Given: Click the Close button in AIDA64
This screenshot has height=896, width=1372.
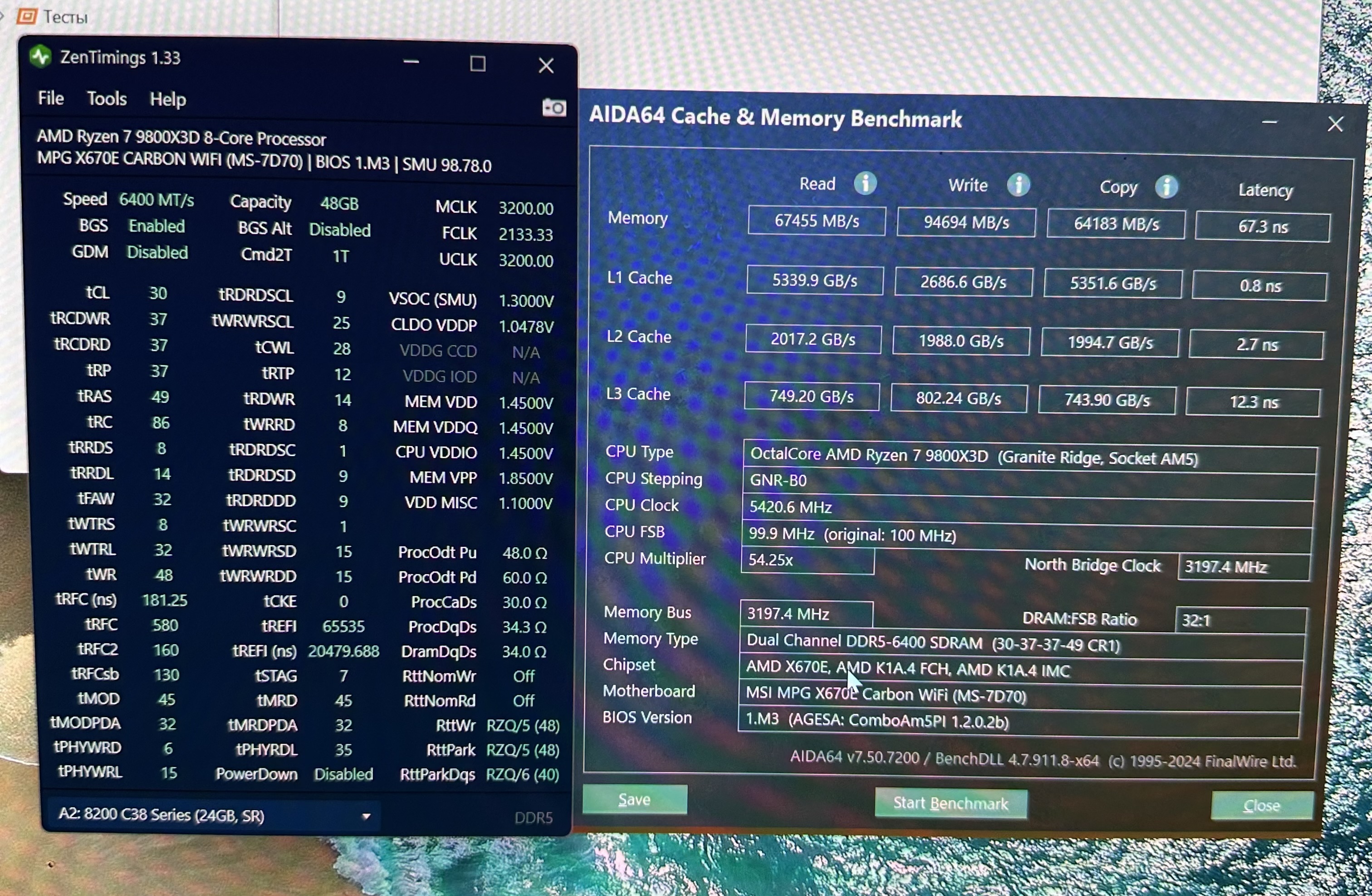Looking at the screenshot, I should click(1261, 806).
